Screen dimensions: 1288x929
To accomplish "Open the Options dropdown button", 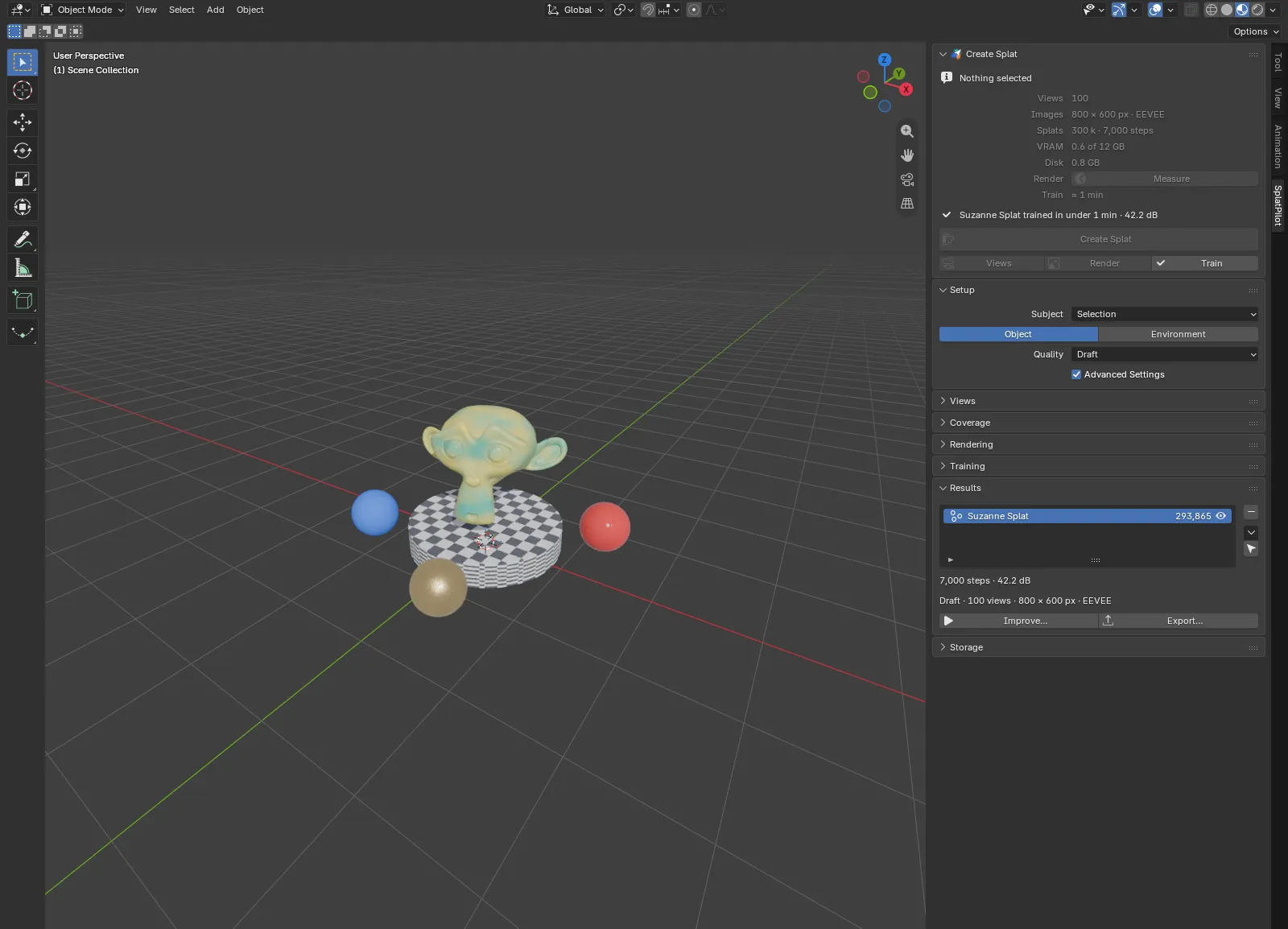I will (1256, 31).
